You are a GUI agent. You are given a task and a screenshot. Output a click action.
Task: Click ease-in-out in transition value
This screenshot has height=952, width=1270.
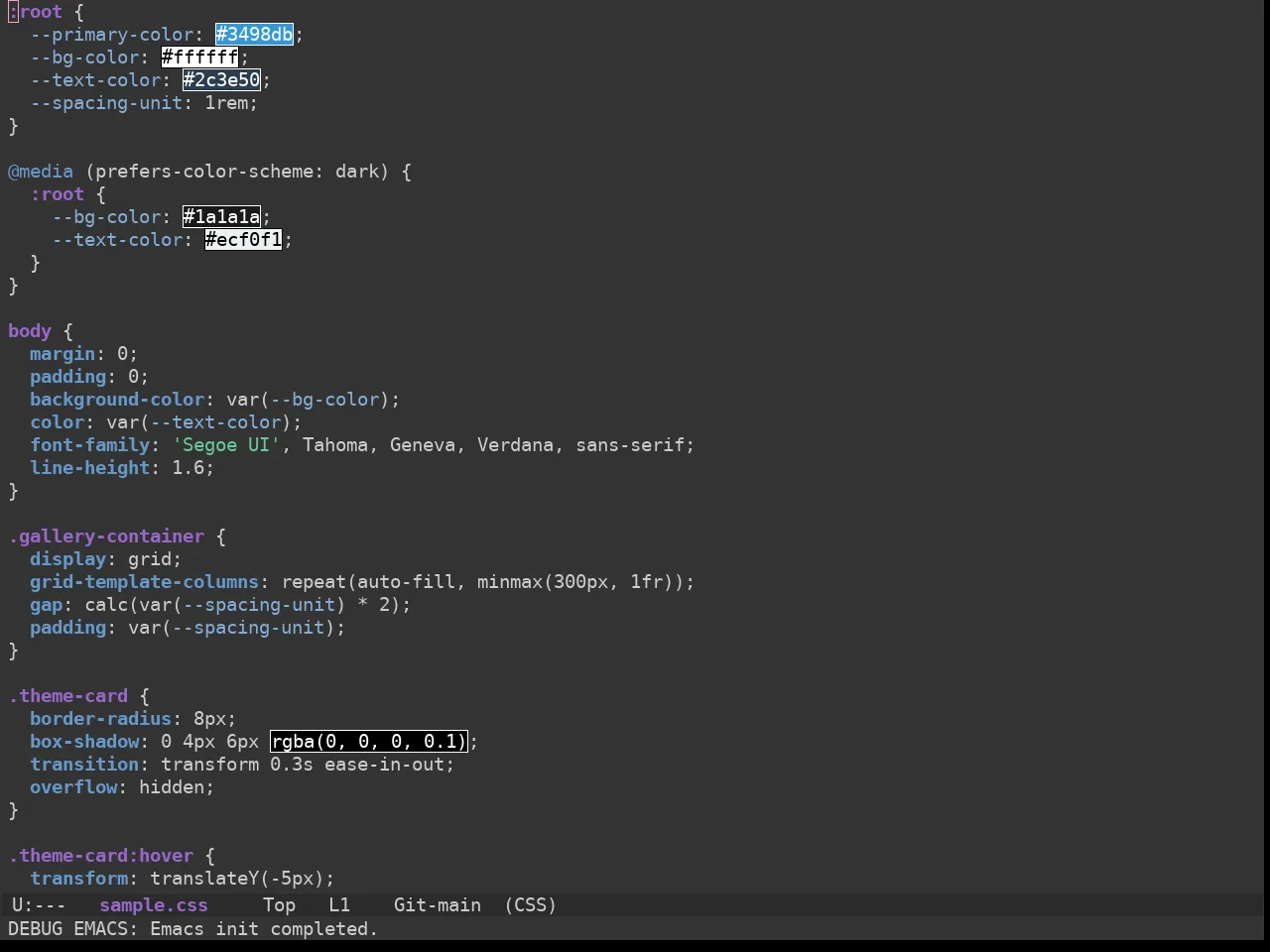384,765
